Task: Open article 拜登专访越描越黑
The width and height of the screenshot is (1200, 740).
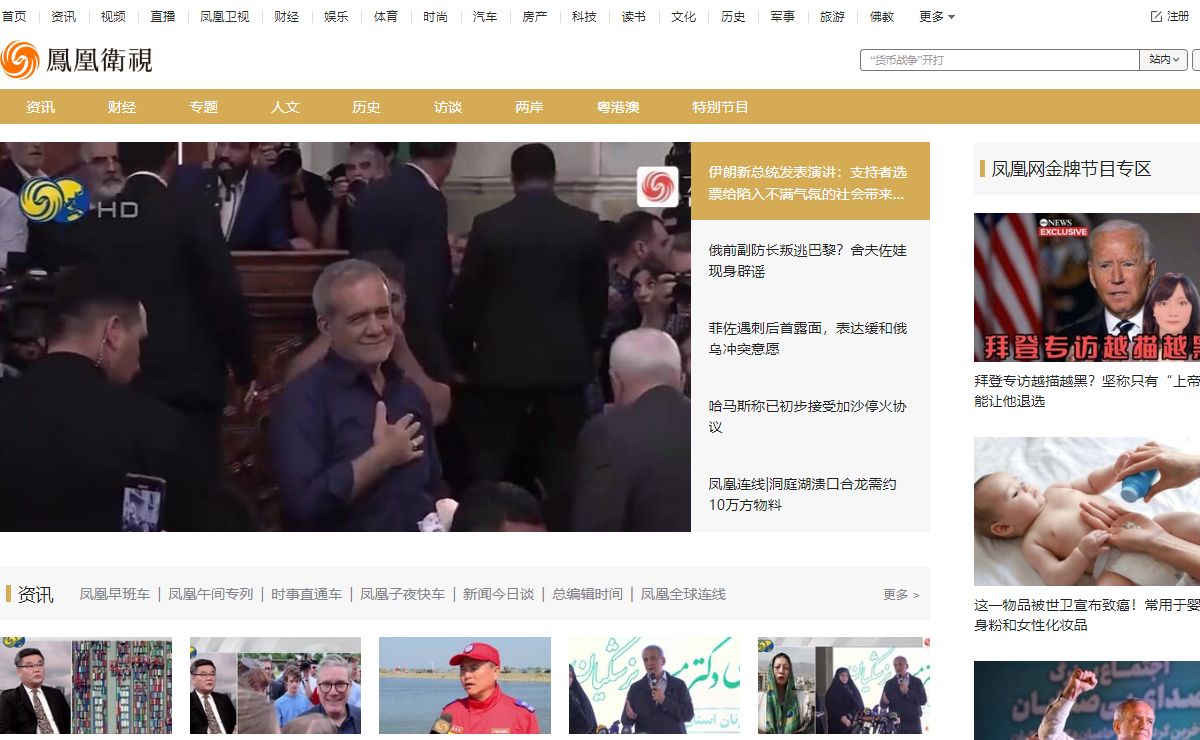Action: click(1087, 391)
